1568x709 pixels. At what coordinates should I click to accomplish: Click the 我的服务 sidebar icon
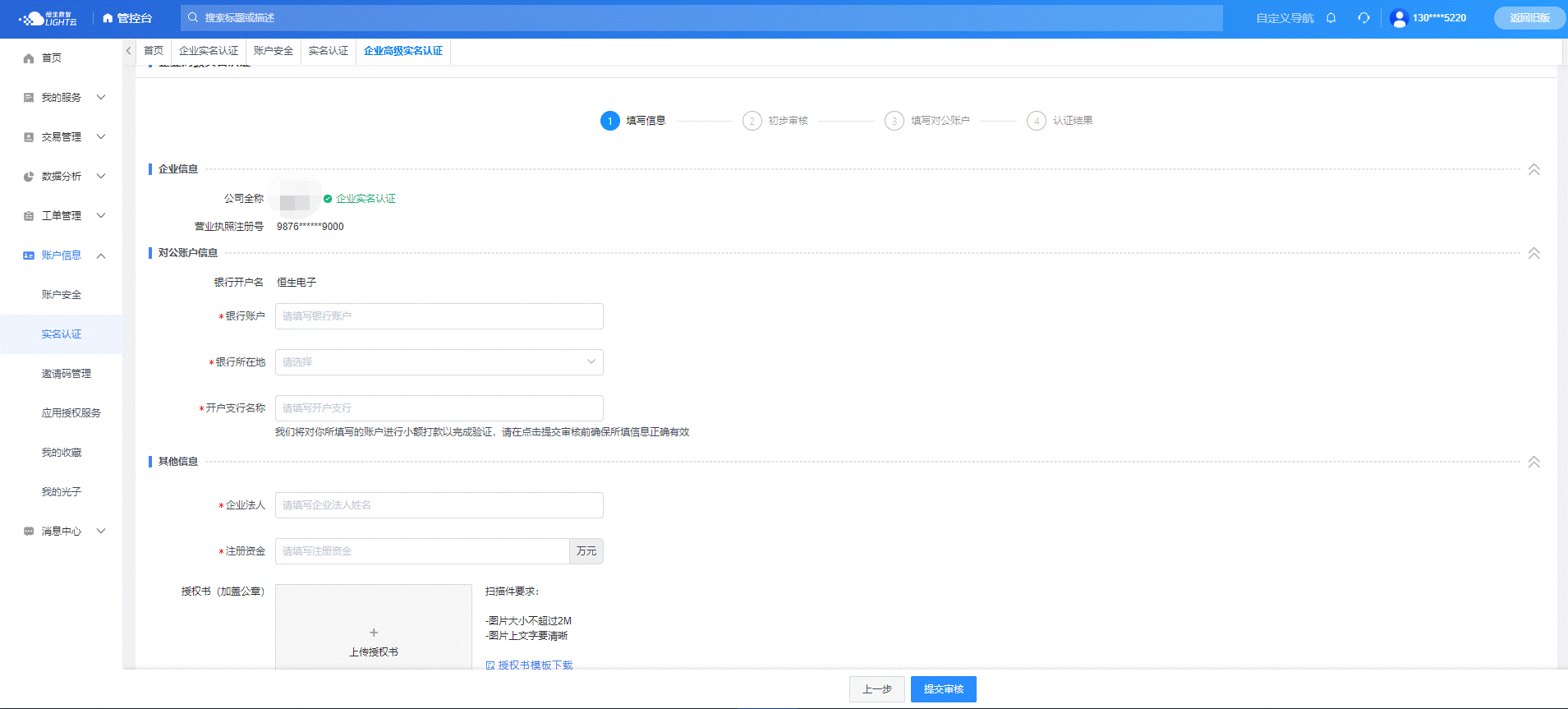(29, 98)
